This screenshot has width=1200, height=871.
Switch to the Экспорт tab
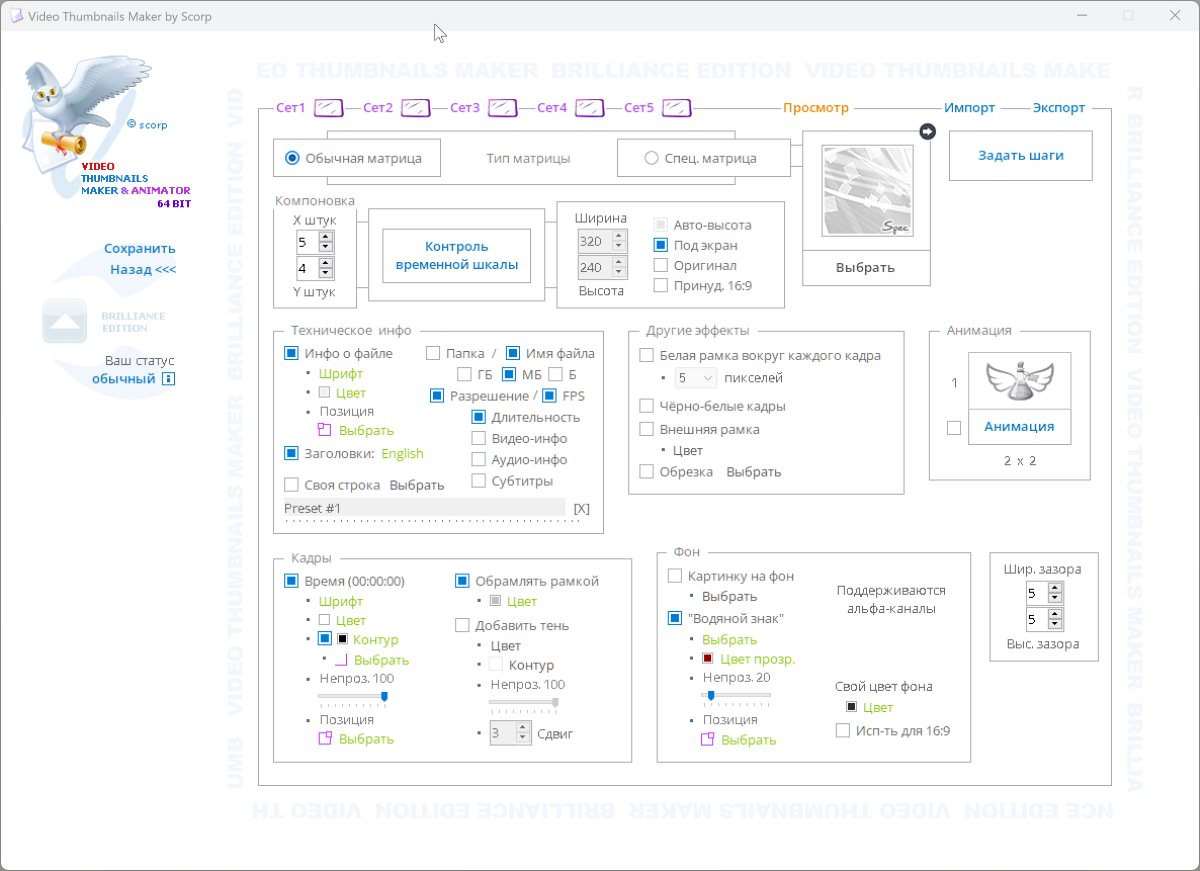tap(1059, 108)
